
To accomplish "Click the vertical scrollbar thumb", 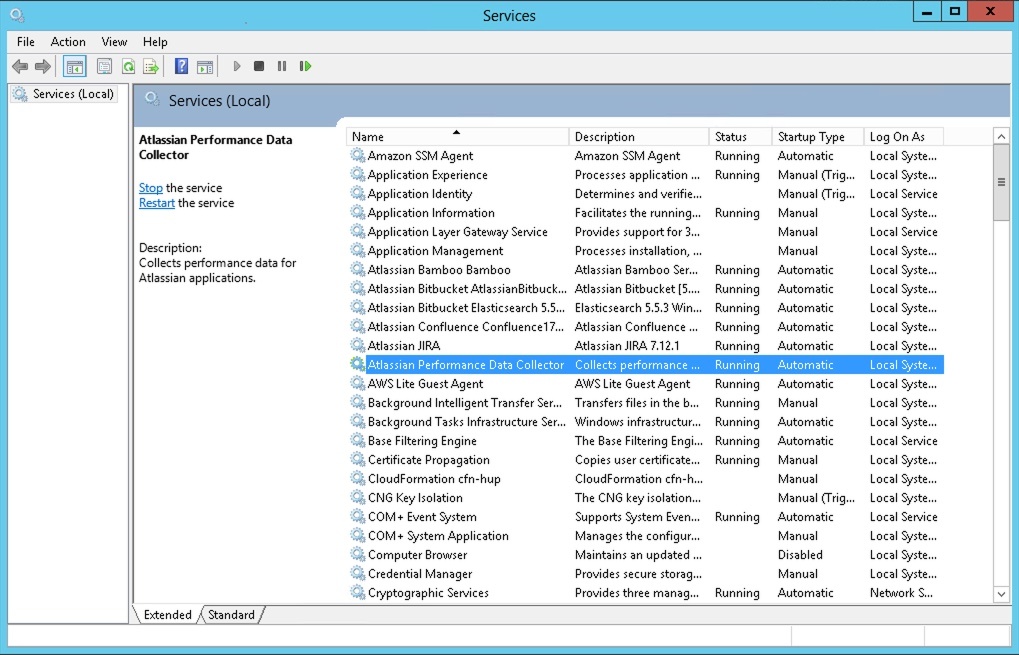I will pos(1001,183).
